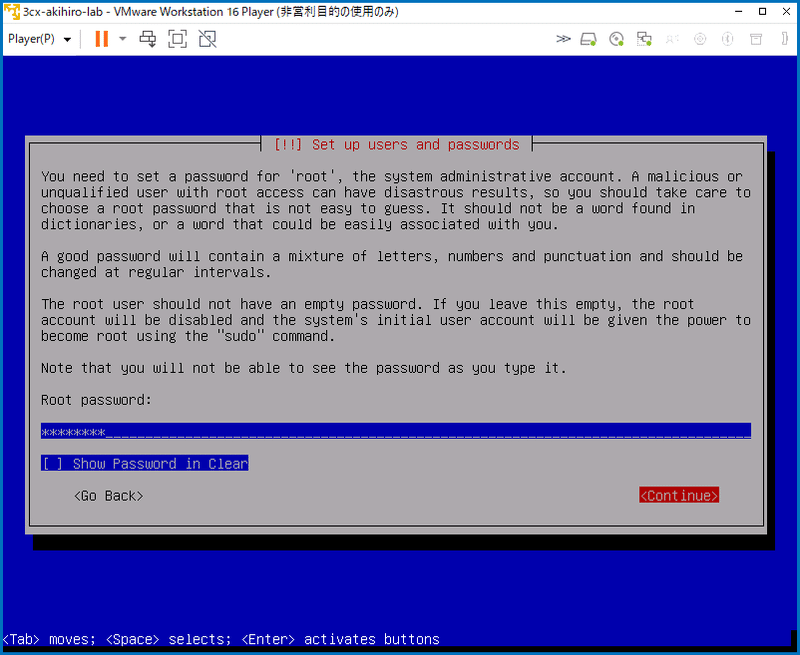800x655 pixels.
Task: Send Ctrl+Alt+Del to virtual machine
Action: click(x=148, y=39)
